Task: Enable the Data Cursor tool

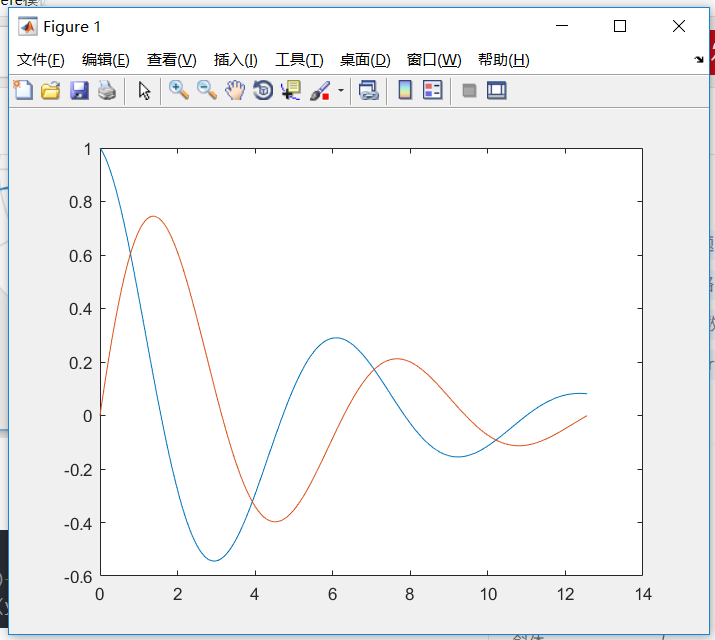Action: pyautogui.click(x=291, y=90)
